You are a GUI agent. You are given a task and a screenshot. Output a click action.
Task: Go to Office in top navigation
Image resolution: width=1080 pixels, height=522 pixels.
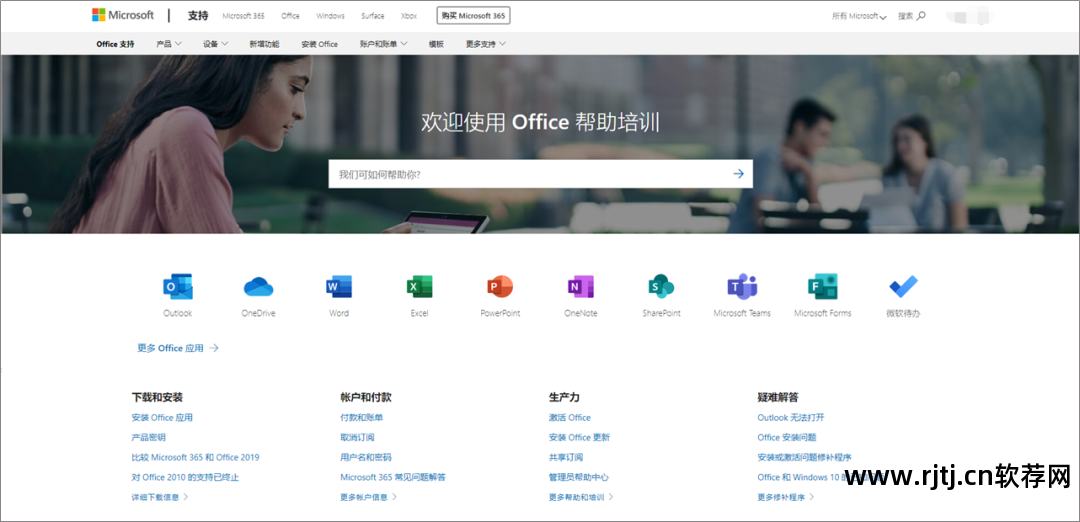point(291,16)
